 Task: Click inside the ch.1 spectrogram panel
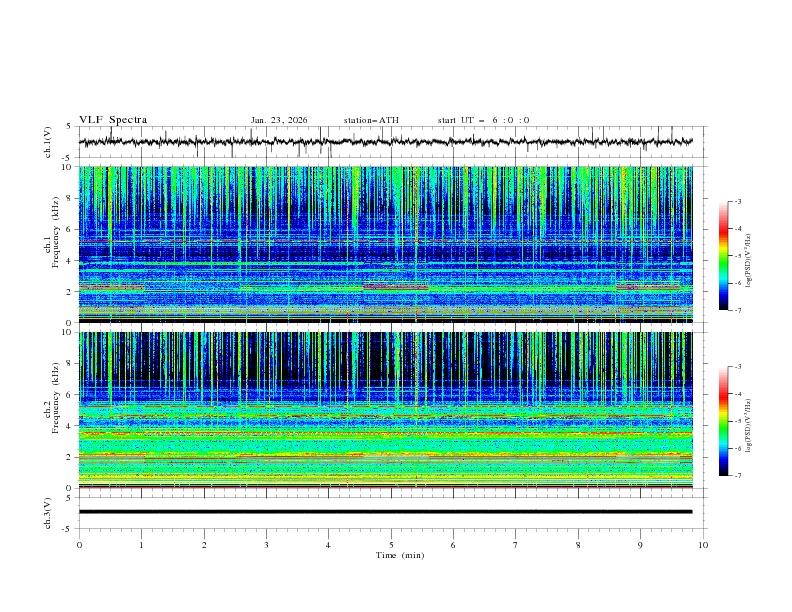click(x=386, y=244)
